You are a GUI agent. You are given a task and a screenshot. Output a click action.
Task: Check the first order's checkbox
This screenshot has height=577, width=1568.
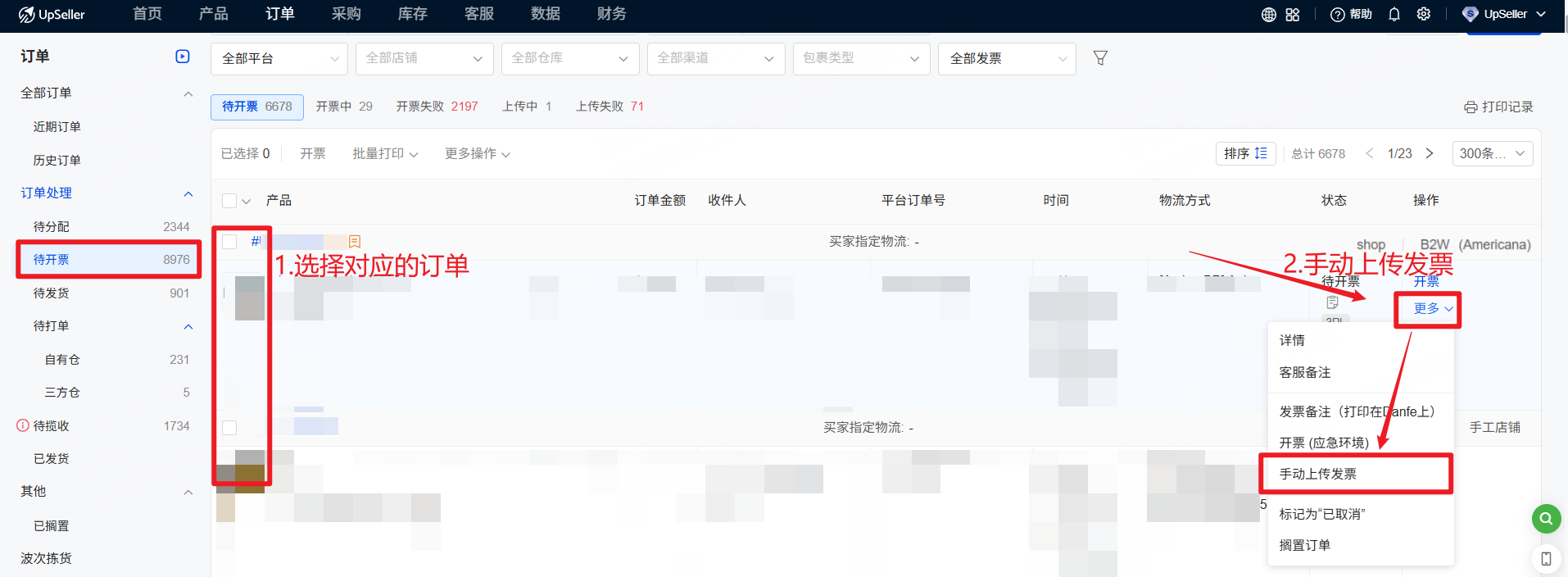tap(229, 242)
